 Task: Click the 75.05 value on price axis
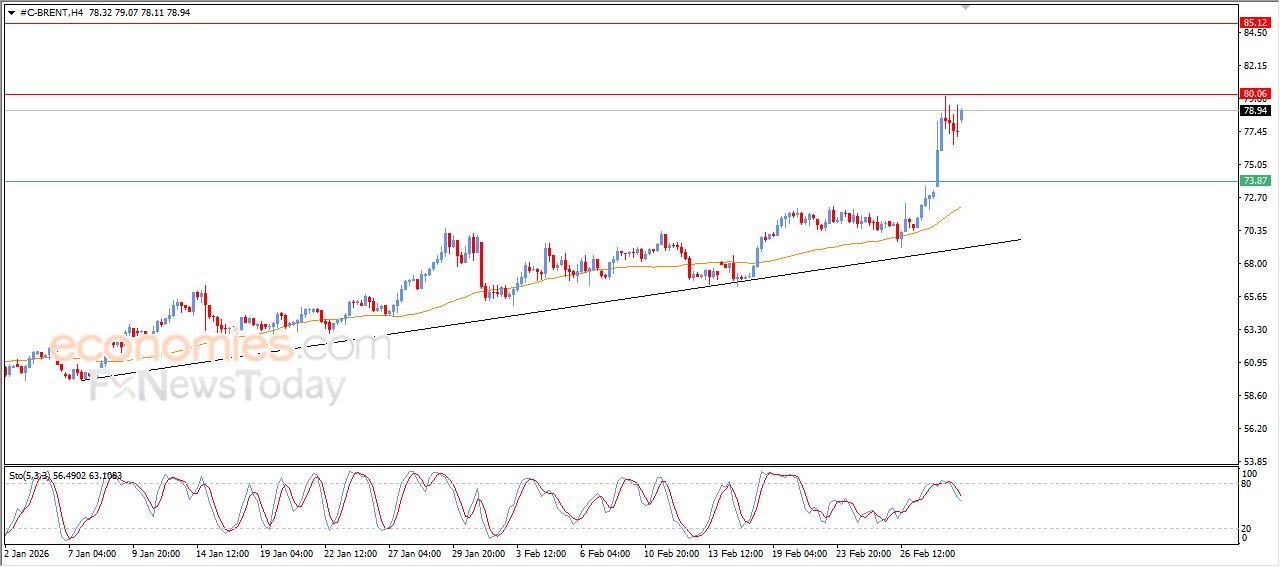click(x=1254, y=165)
